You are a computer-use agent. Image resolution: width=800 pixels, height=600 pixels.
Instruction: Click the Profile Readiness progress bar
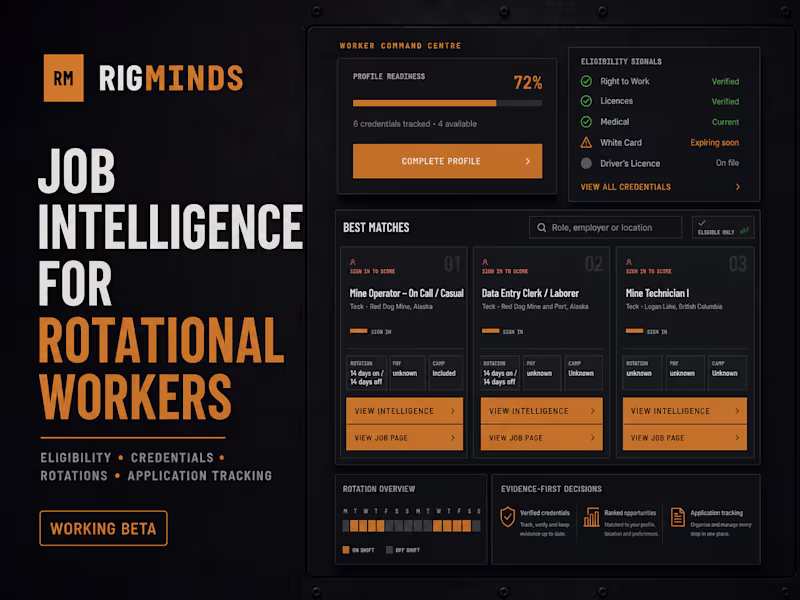(447, 103)
